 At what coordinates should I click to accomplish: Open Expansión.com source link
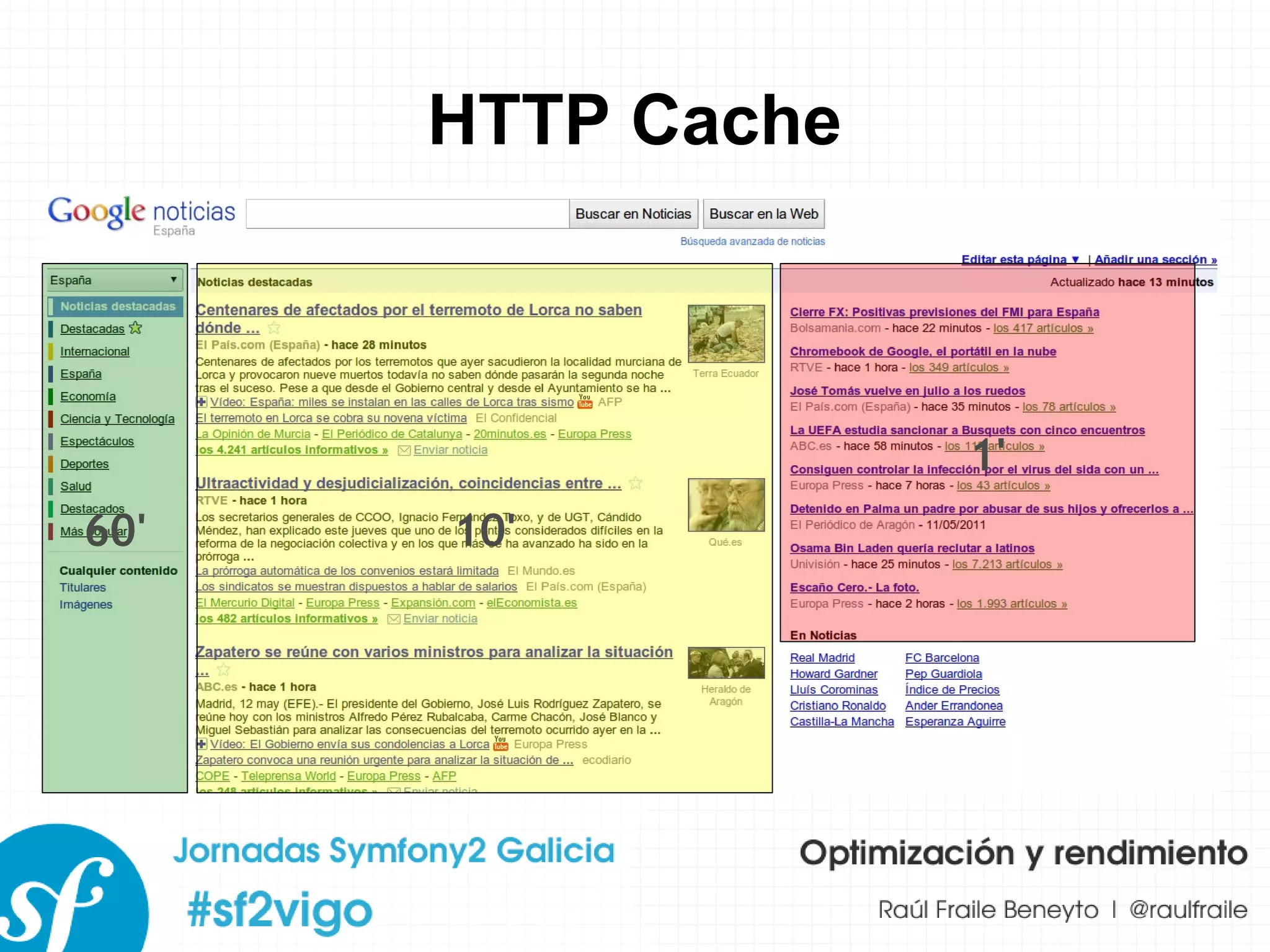[433, 603]
